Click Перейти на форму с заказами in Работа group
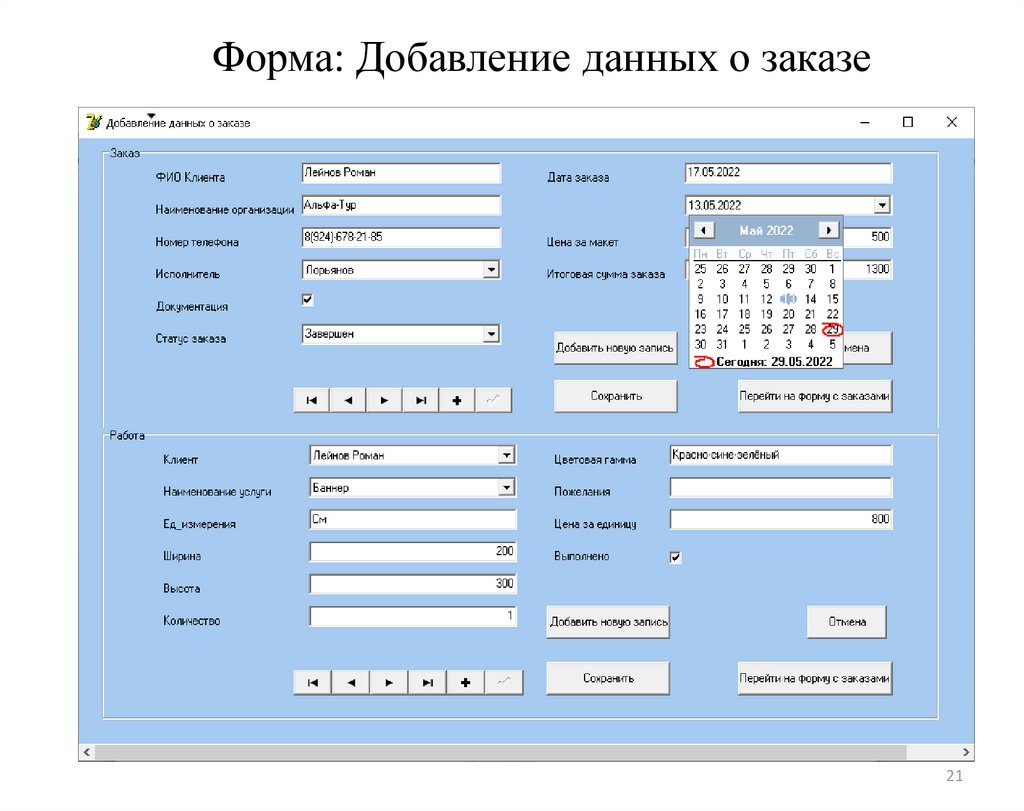The height and width of the screenshot is (811, 1024). click(x=814, y=678)
